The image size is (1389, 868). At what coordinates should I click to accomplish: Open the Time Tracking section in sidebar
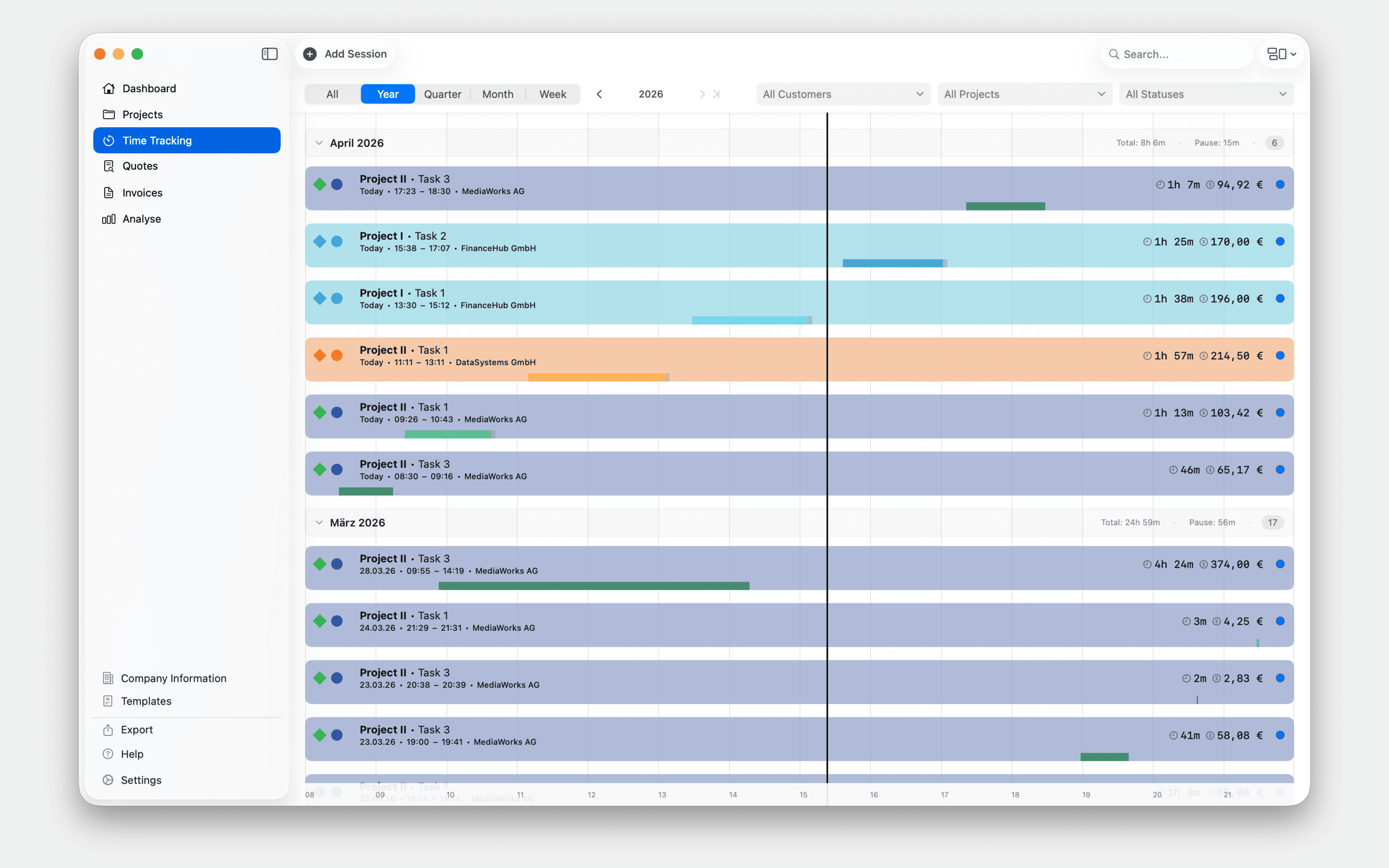click(157, 140)
